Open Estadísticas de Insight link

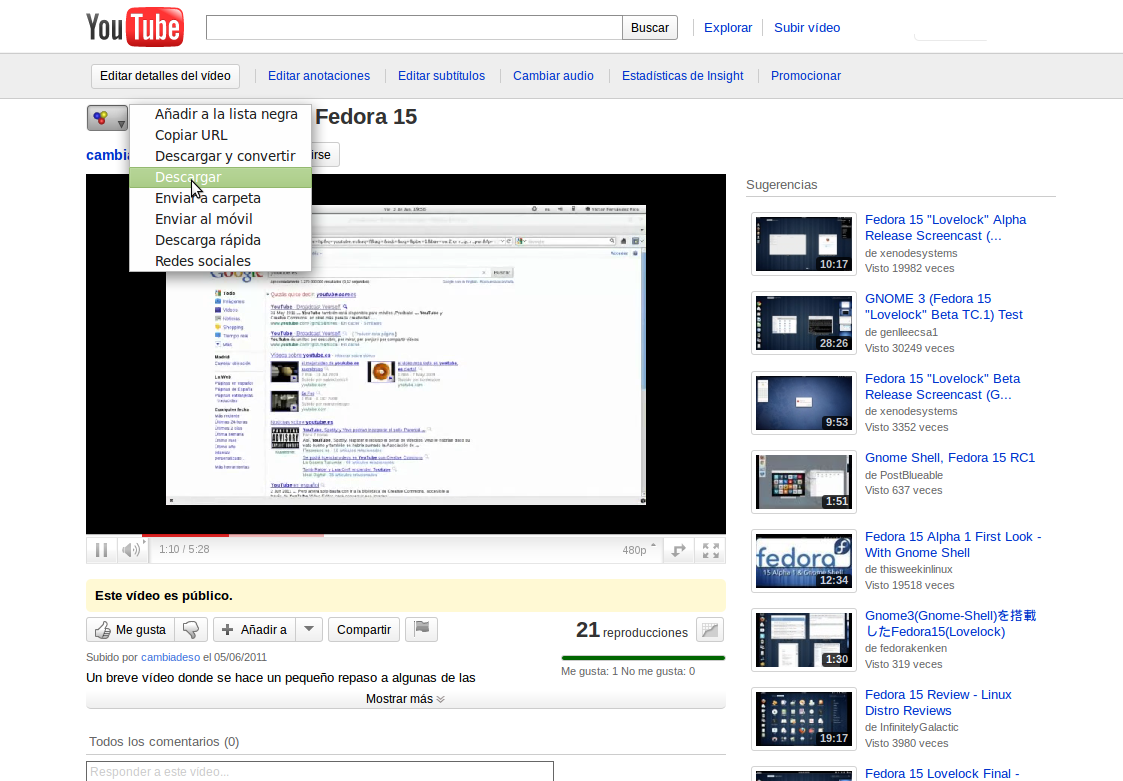(683, 76)
